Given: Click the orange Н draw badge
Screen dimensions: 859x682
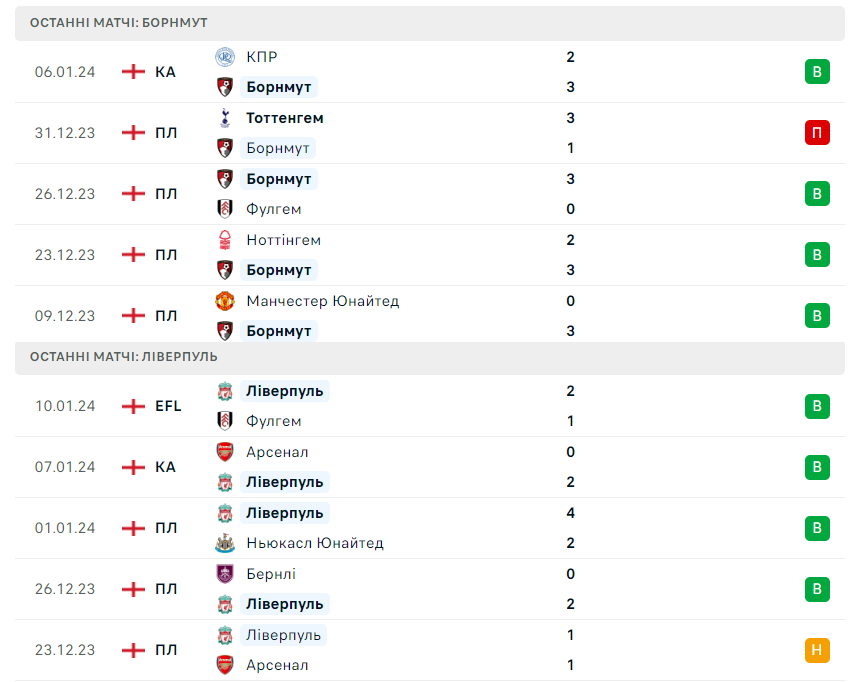Looking at the screenshot, I should point(817,650).
